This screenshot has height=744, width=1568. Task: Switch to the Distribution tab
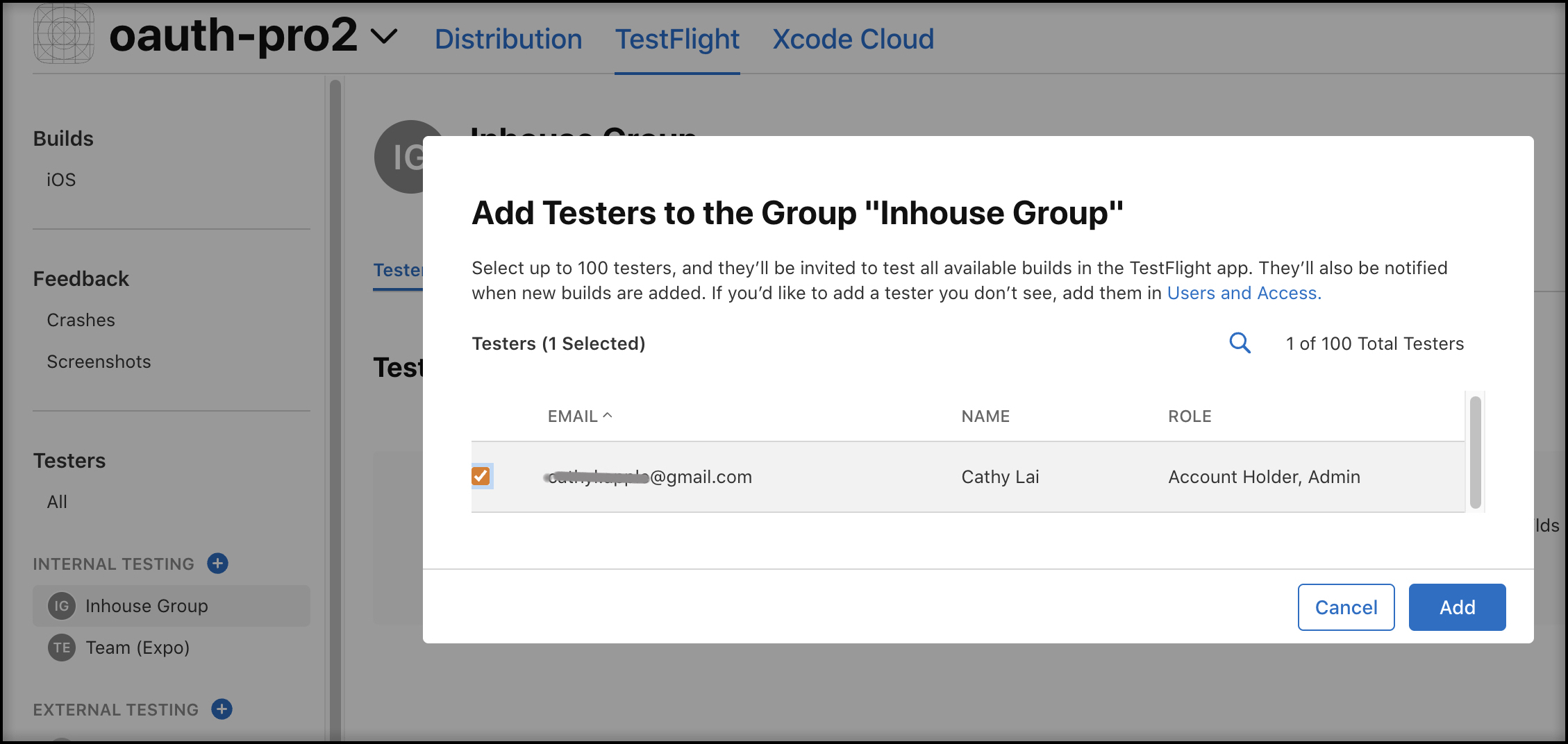pyautogui.click(x=508, y=39)
